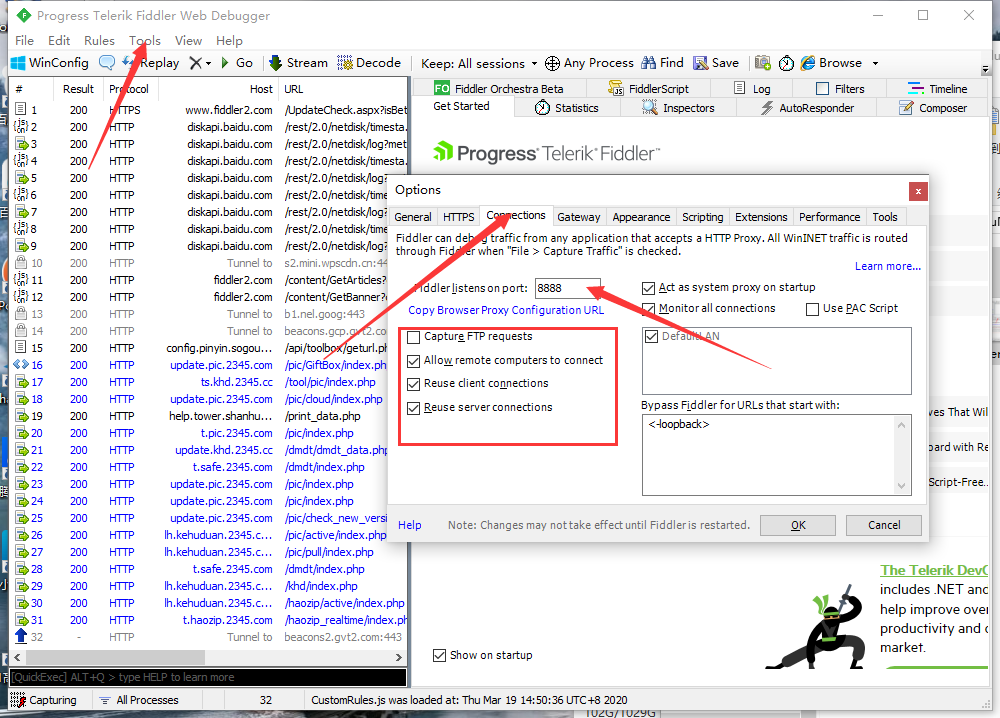
Task: Toggle Monitor all connections checkbox
Action: [x=649, y=309]
